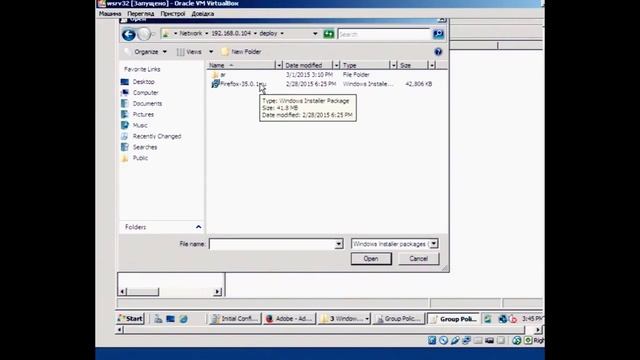The width and height of the screenshot is (640, 360).
Task: Click the Search box in dialog
Action: tap(384, 34)
